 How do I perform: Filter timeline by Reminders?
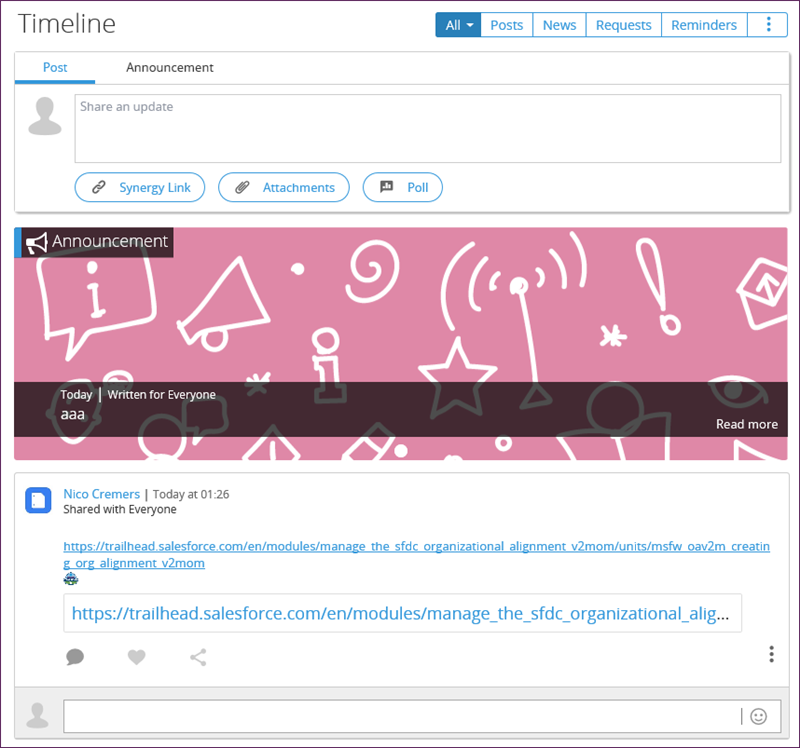pos(704,25)
